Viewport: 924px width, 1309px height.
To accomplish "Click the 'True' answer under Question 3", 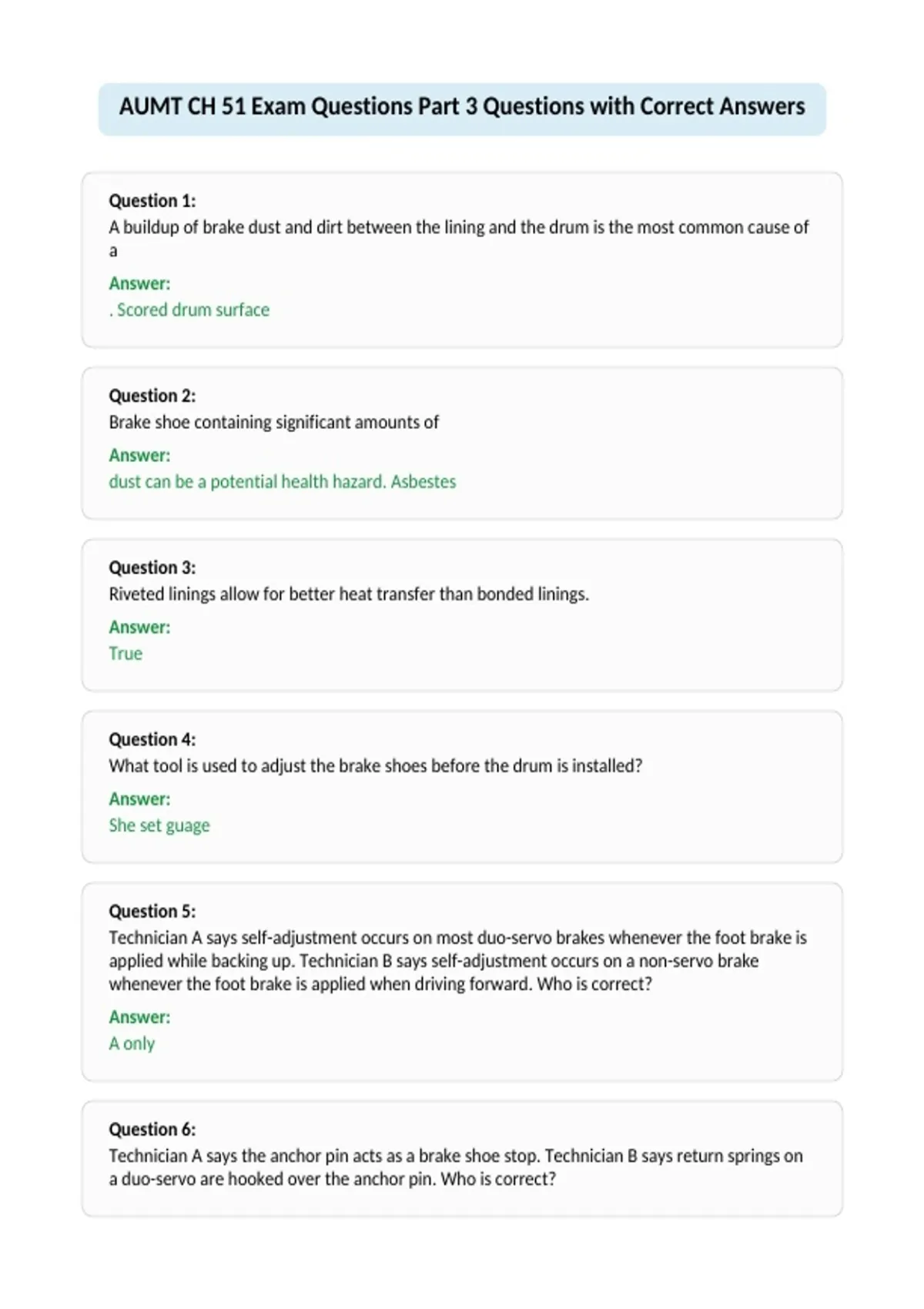I will click(126, 653).
